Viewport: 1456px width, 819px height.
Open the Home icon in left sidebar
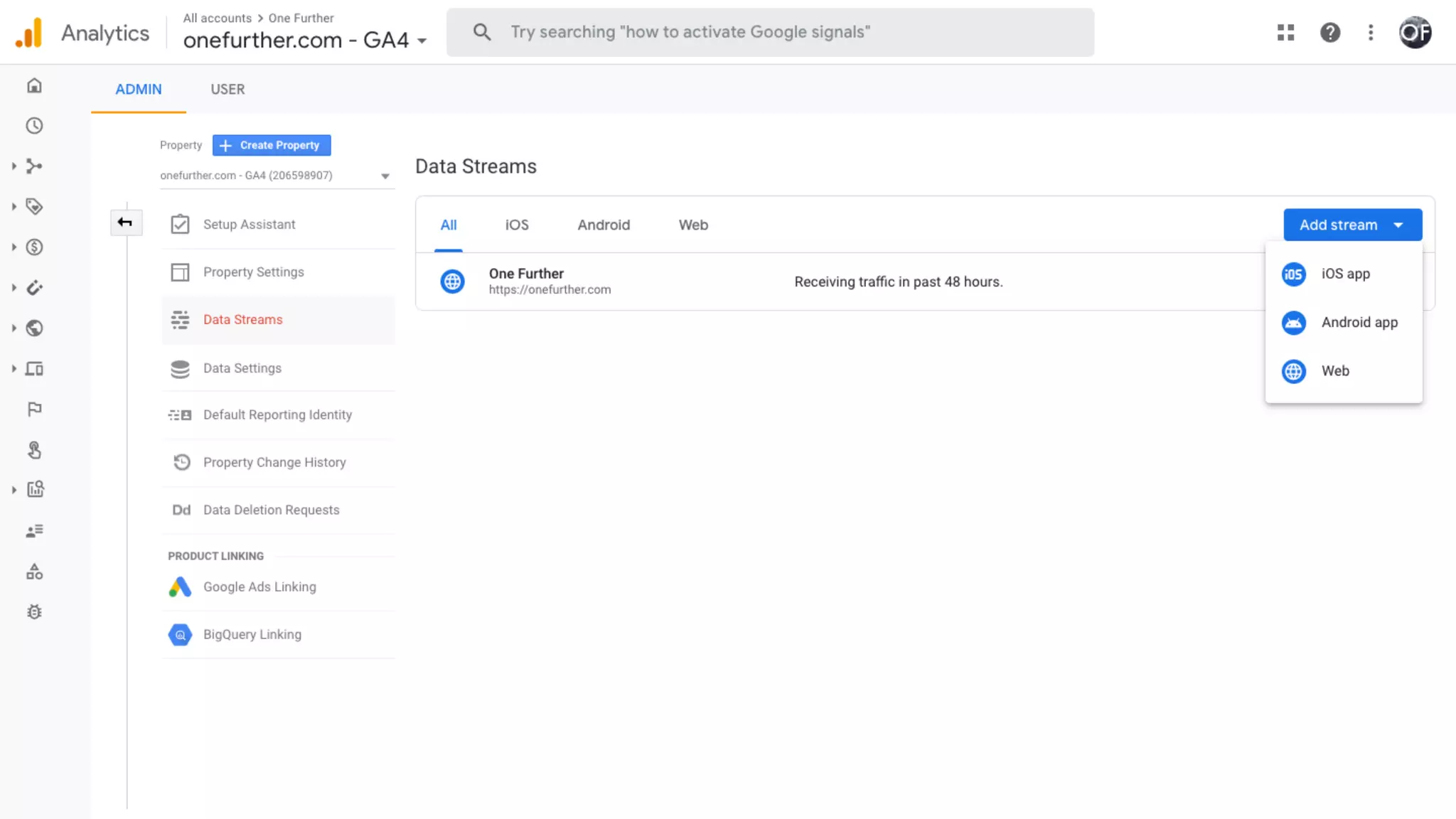[34, 86]
